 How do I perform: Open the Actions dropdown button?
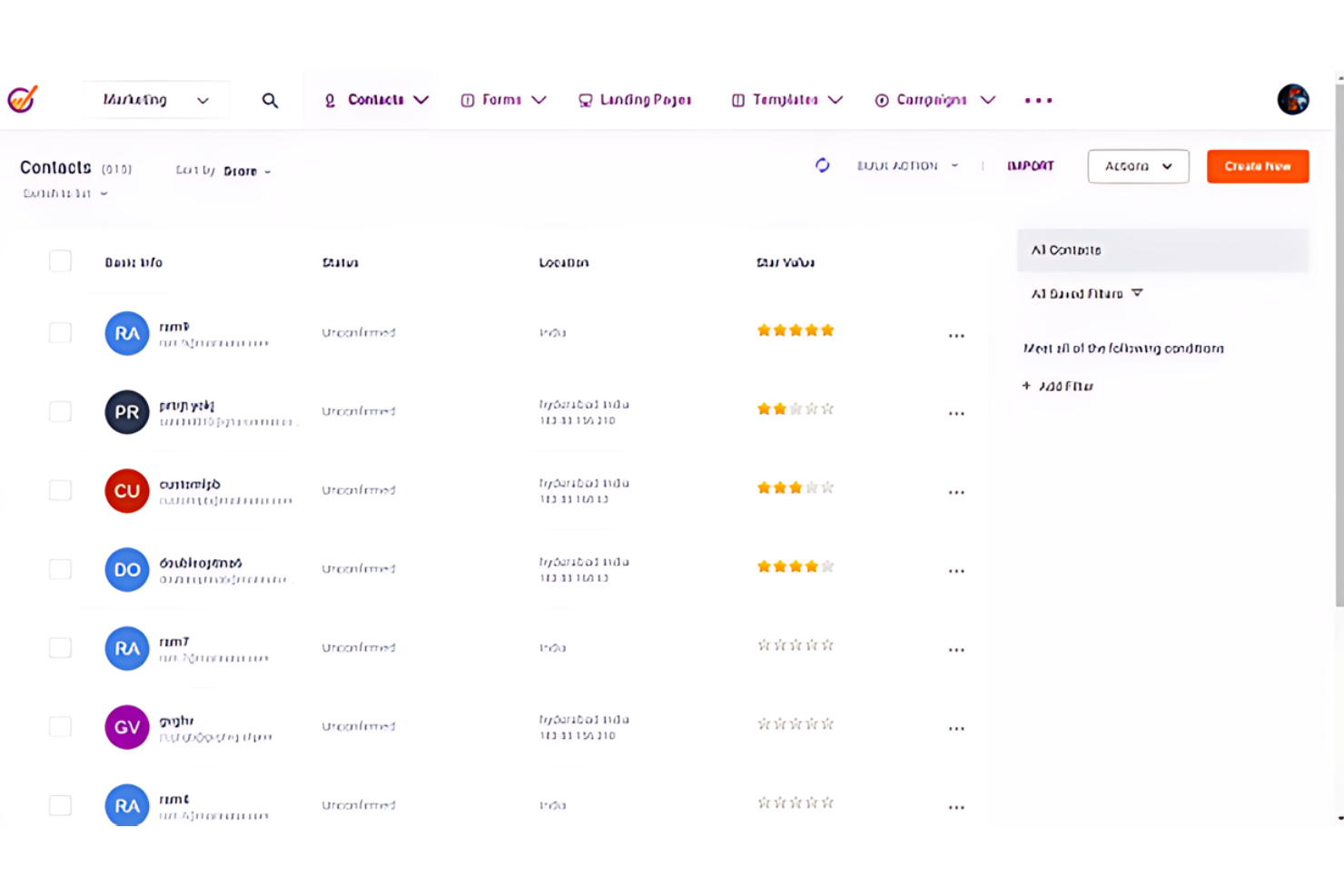[1139, 166]
